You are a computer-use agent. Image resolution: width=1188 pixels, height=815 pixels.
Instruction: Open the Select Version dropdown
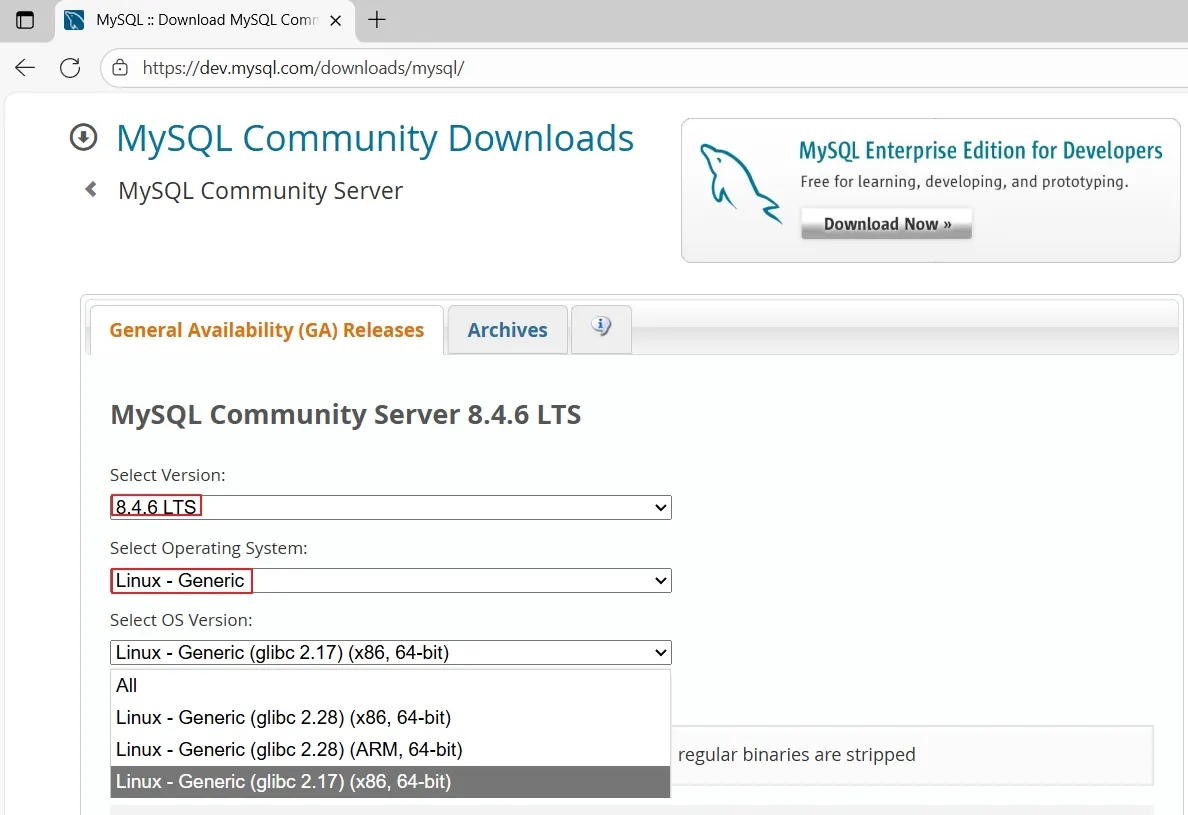click(391, 507)
